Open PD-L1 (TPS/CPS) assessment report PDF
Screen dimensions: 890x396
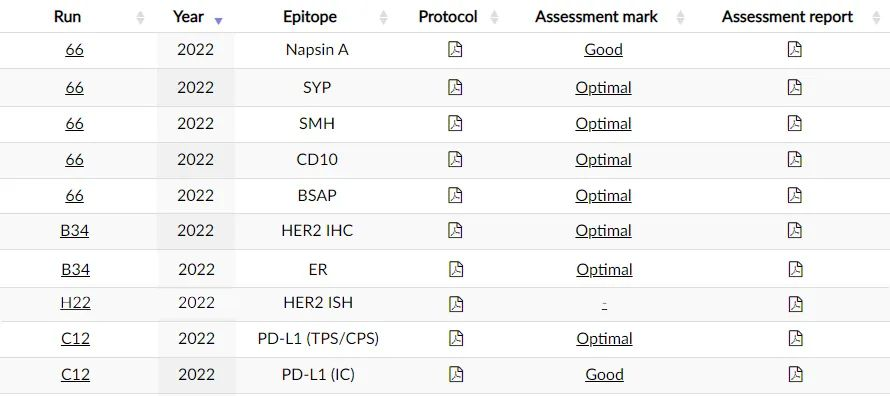[796, 339]
